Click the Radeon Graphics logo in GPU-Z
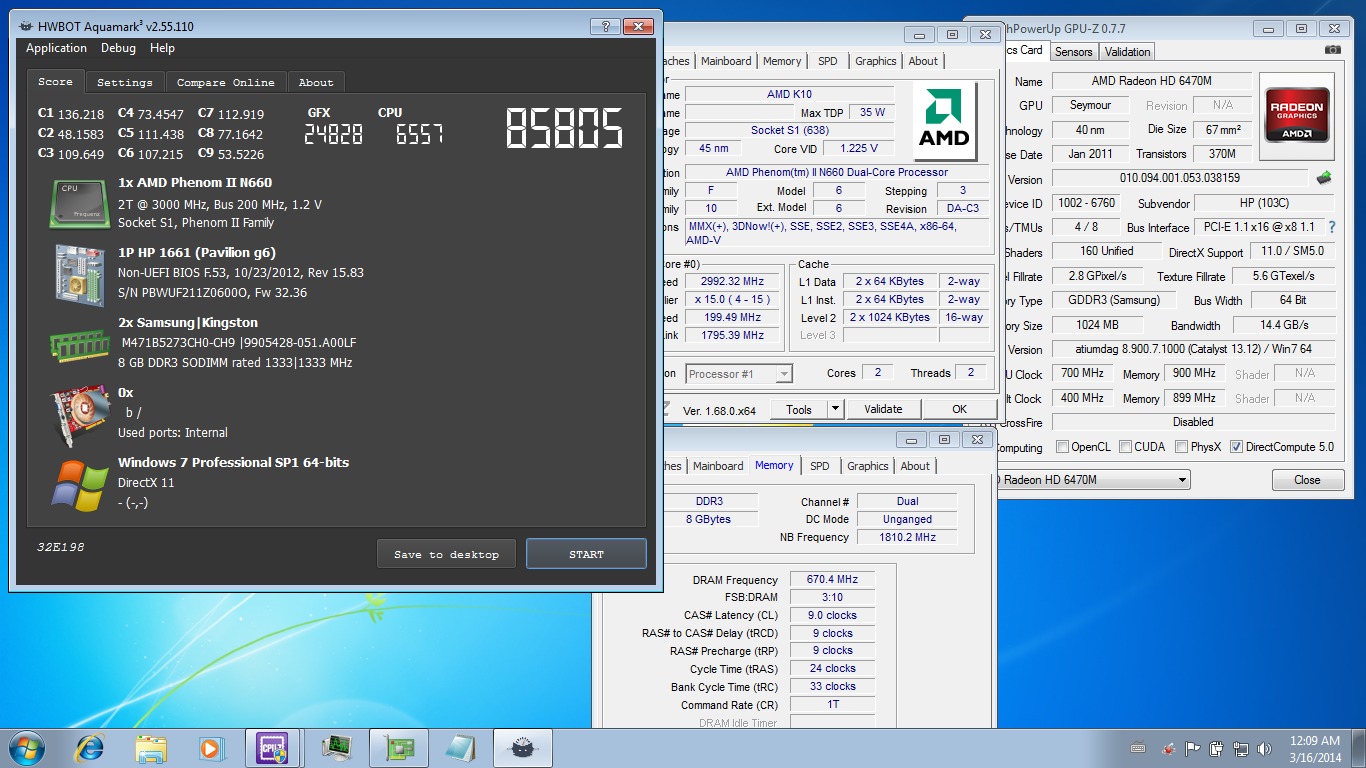 tap(1297, 118)
